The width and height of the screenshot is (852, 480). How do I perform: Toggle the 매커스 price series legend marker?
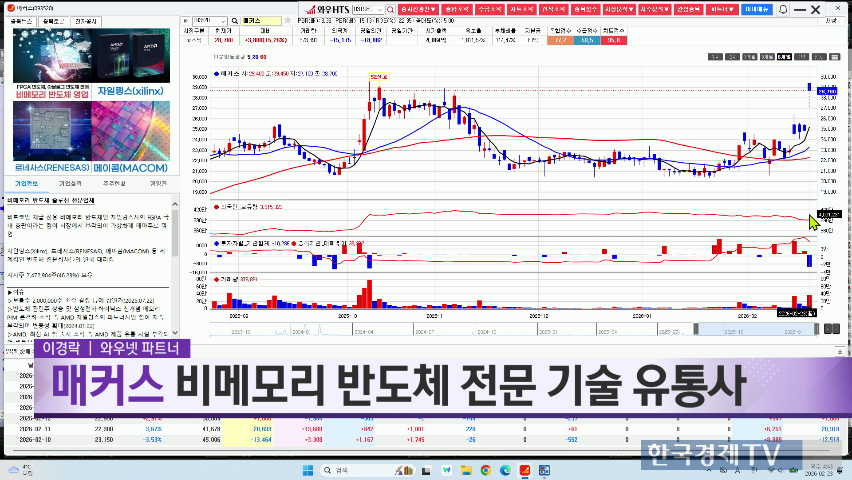click(217, 74)
